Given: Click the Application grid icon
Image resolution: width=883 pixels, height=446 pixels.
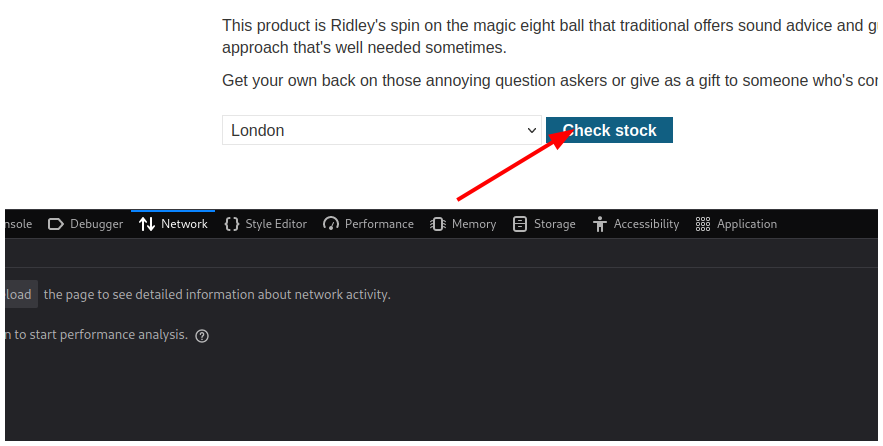Looking at the screenshot, I should pos(703,224).
